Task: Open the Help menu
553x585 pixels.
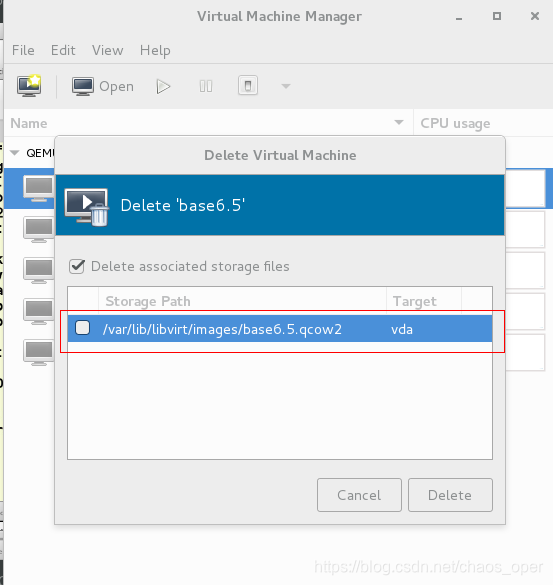Action: coord(155,50)
